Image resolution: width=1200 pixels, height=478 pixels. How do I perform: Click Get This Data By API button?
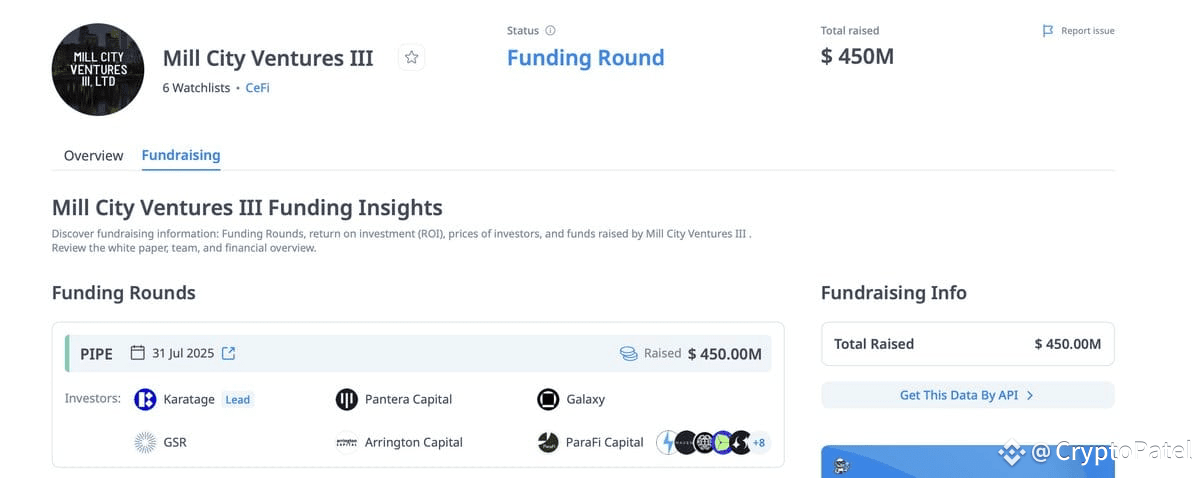click(967, 395)
